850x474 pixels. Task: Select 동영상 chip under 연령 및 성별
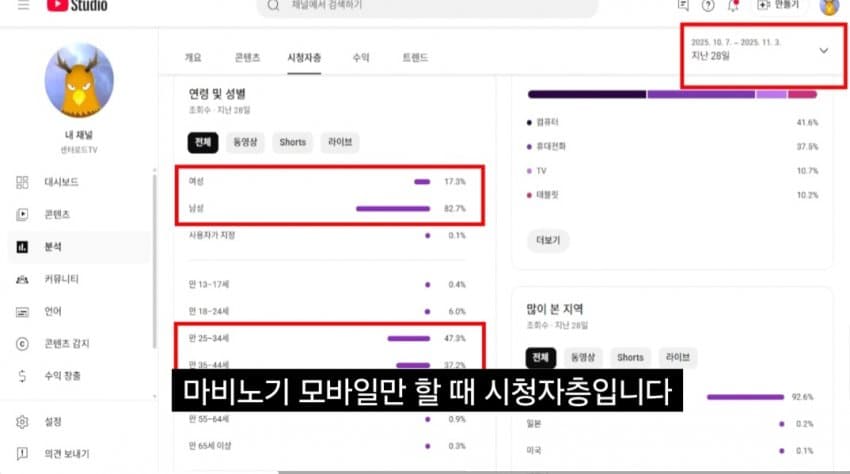245,142
